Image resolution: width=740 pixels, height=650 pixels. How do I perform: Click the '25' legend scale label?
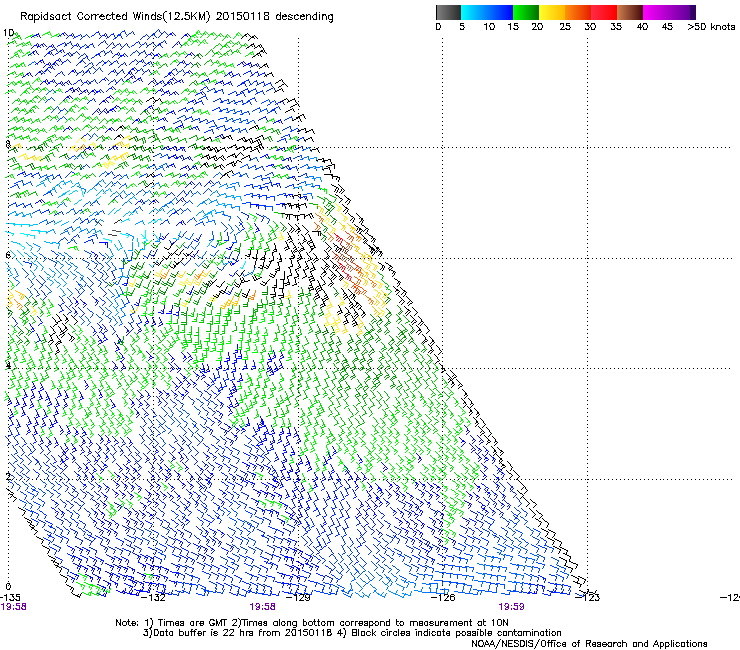tap(565, 27)
